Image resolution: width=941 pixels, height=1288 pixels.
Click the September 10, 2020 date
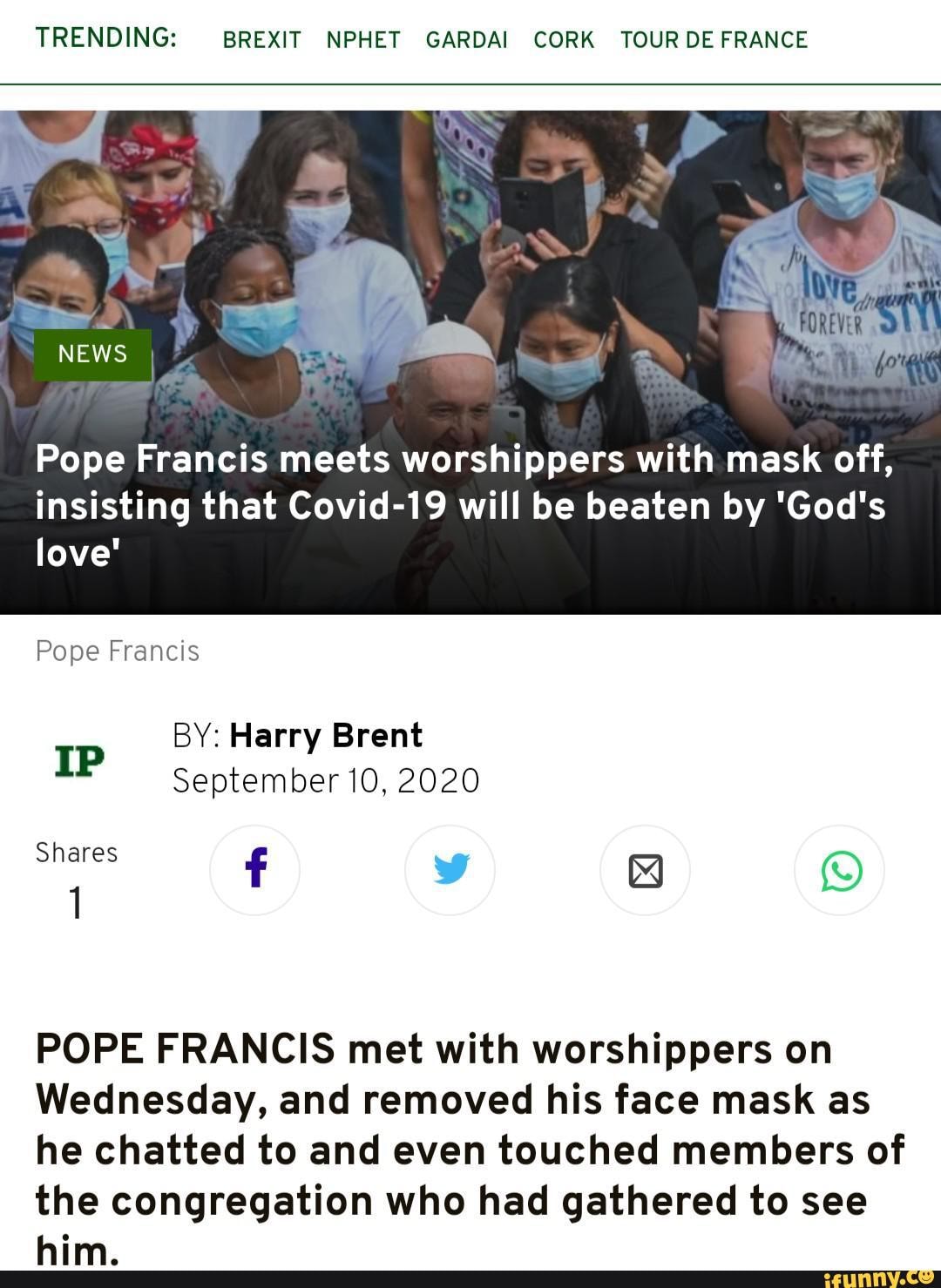pos(326,781)
